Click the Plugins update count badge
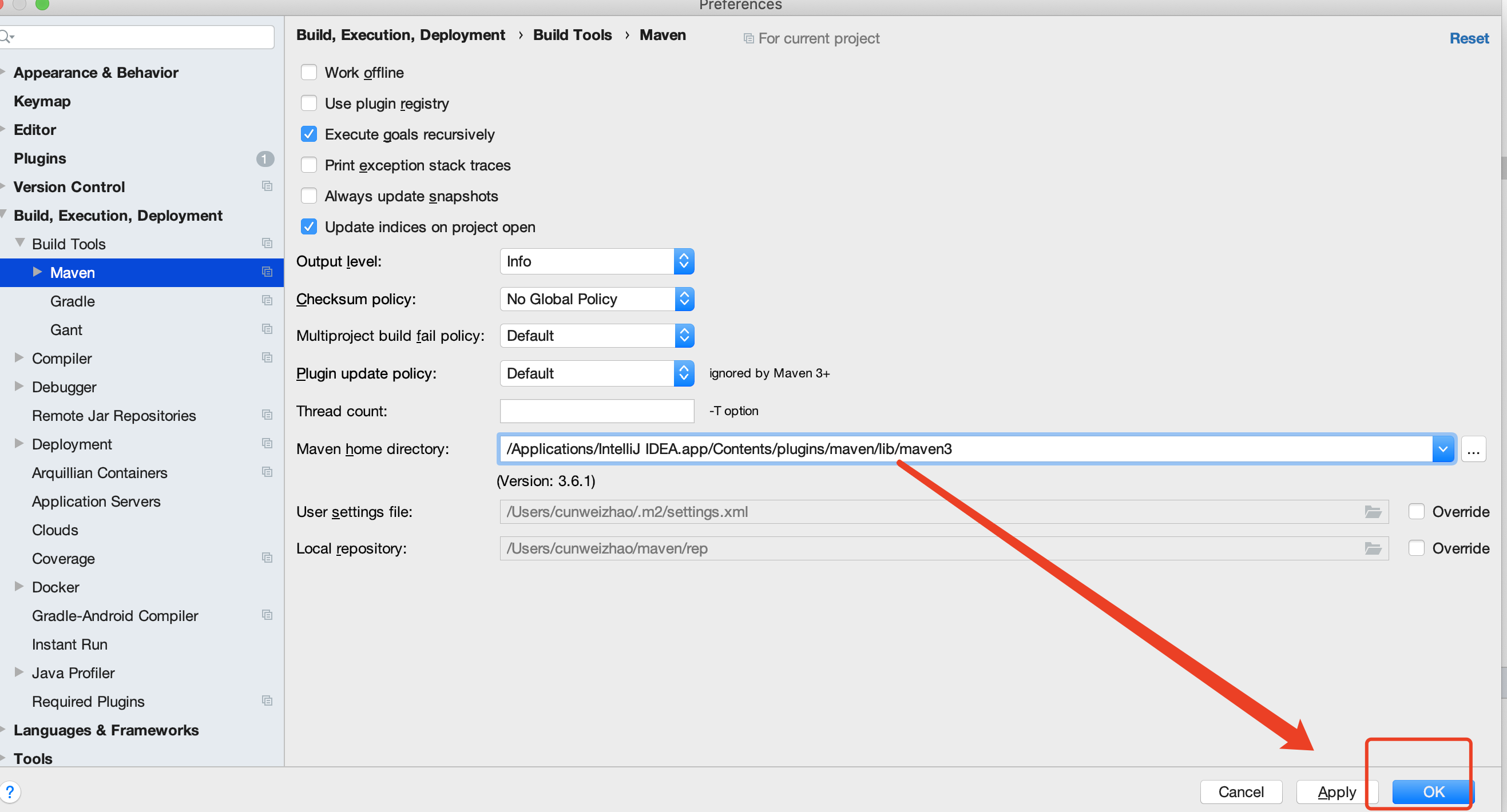The image size is (1507, 812). click(264, 158)
